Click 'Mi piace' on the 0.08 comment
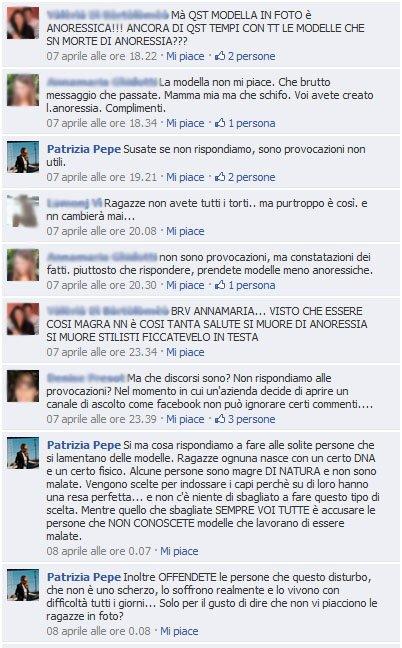This screenshot has width=402, height=648. click(x=179, y=631)
